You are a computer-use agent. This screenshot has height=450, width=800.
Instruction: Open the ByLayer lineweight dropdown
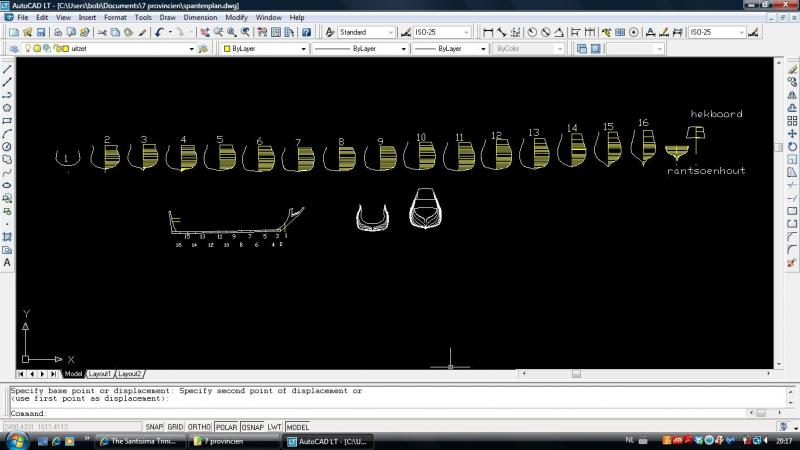pos(483,48)
